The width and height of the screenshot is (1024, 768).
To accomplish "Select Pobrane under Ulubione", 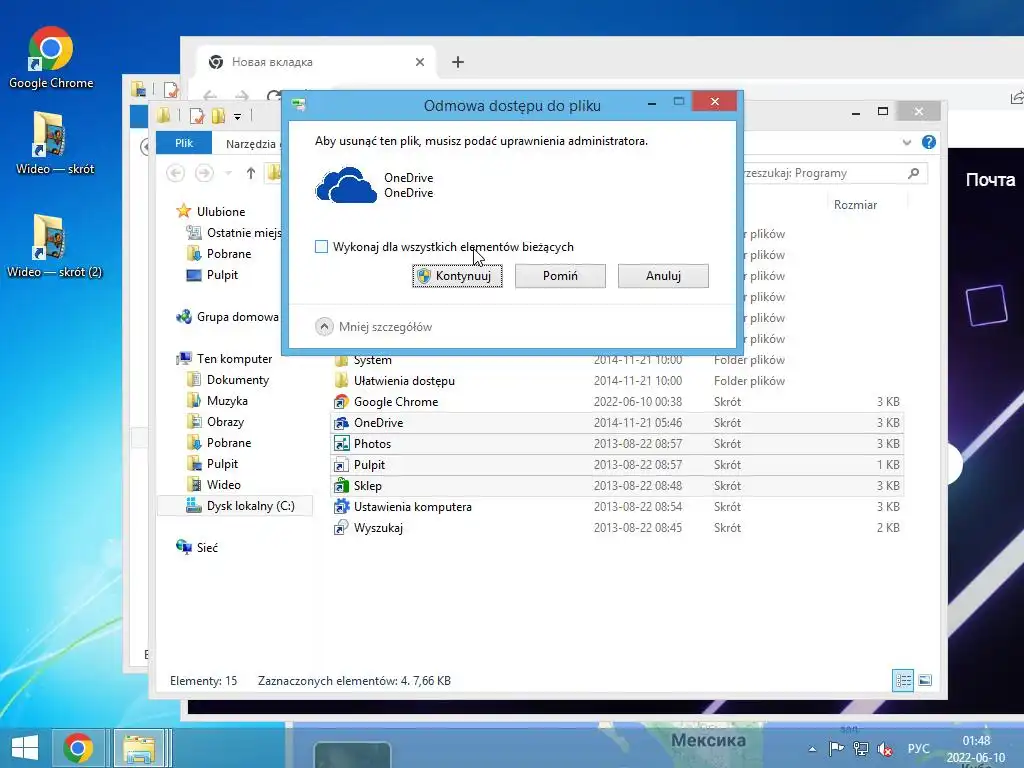I will tap(219, 253).
